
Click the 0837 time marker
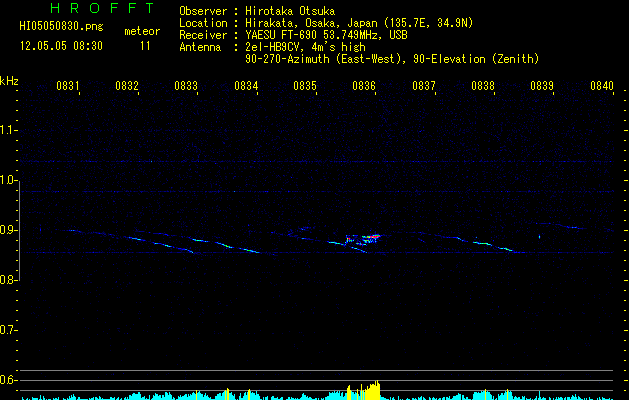(x=424, y=86)
